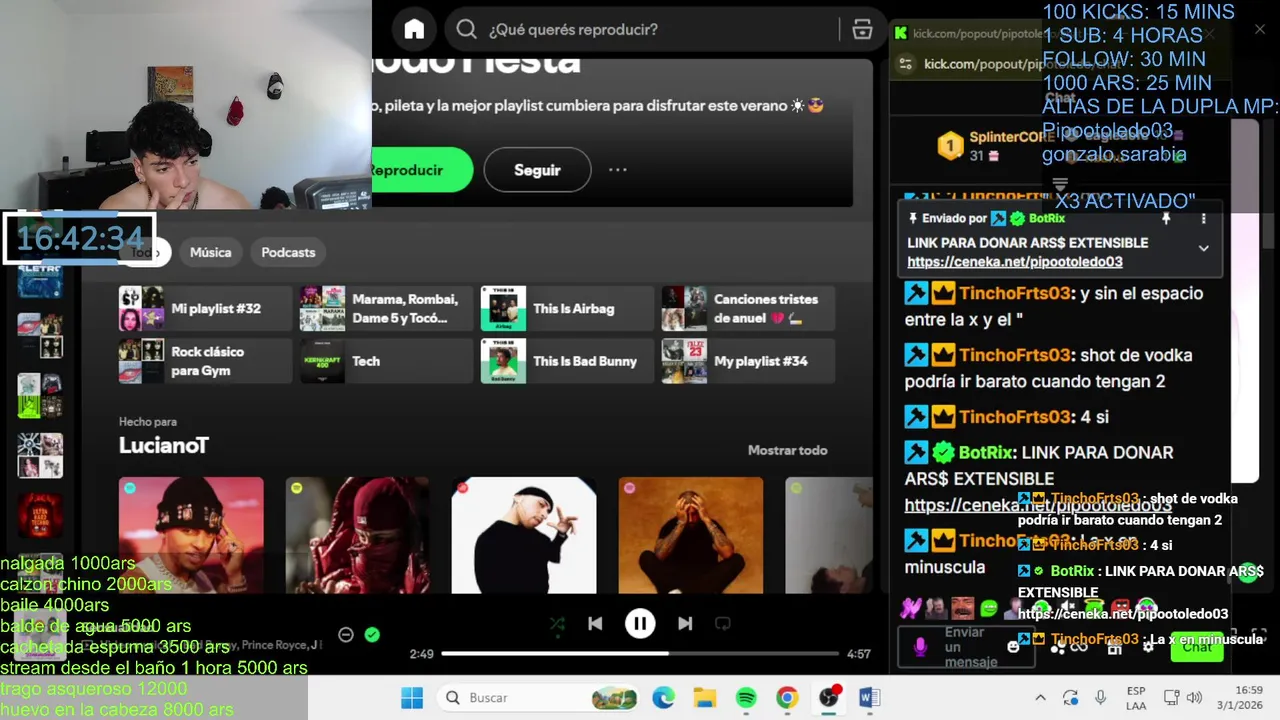Open fourth mix card with crouching man
Screen dimensions: 1280x720
[691, 535]
